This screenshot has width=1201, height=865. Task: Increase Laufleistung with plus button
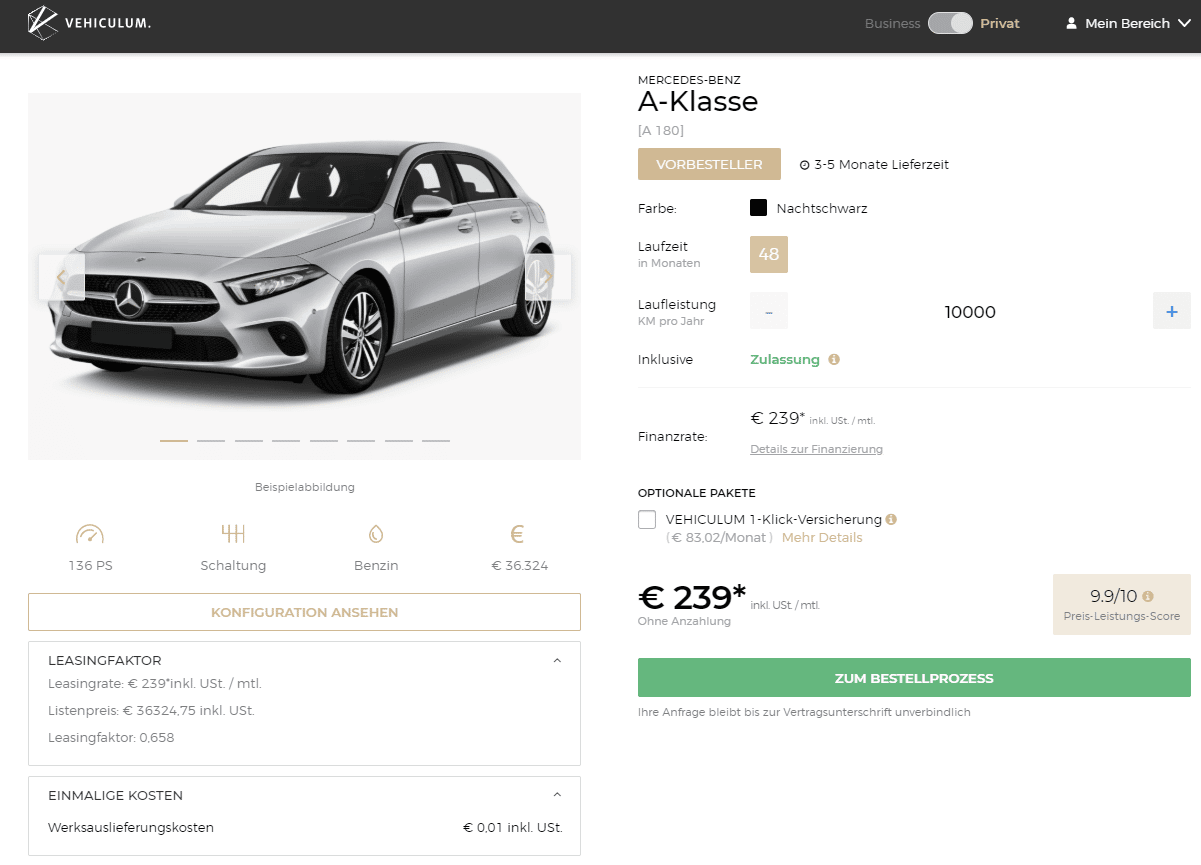tap(1172, 312)
